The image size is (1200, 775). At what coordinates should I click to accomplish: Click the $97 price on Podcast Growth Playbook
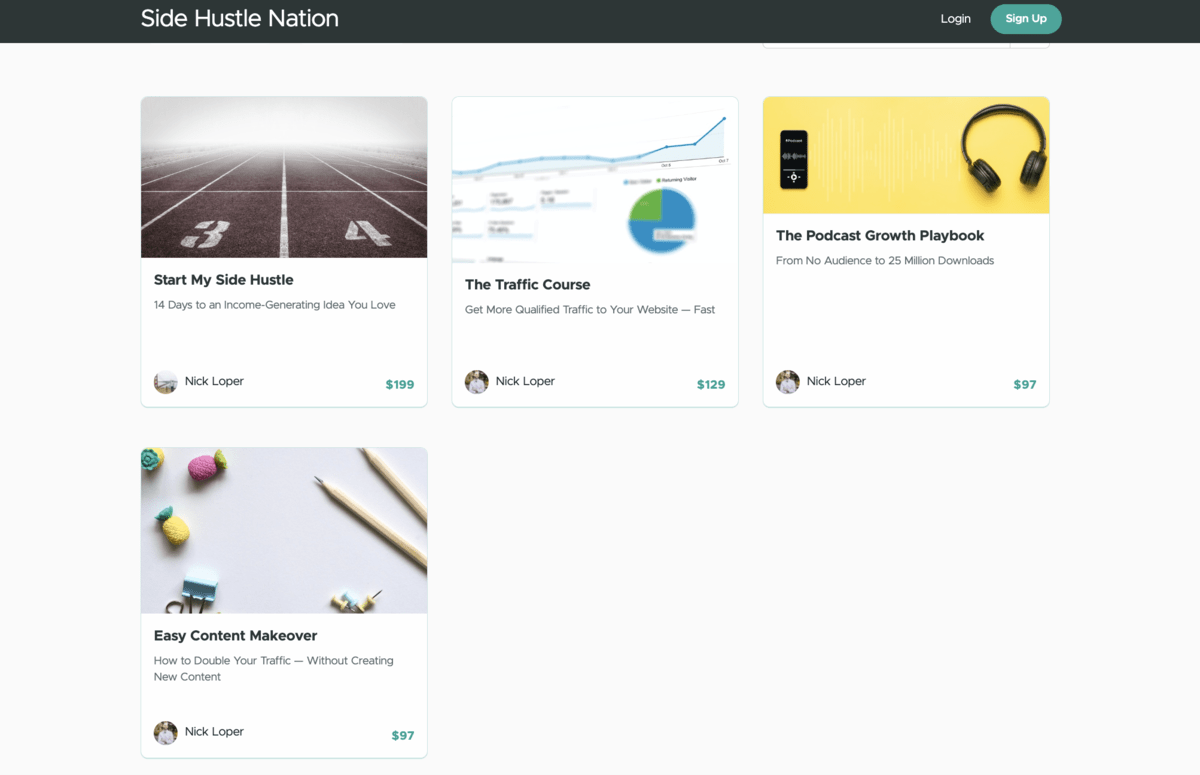point(1024,385)
